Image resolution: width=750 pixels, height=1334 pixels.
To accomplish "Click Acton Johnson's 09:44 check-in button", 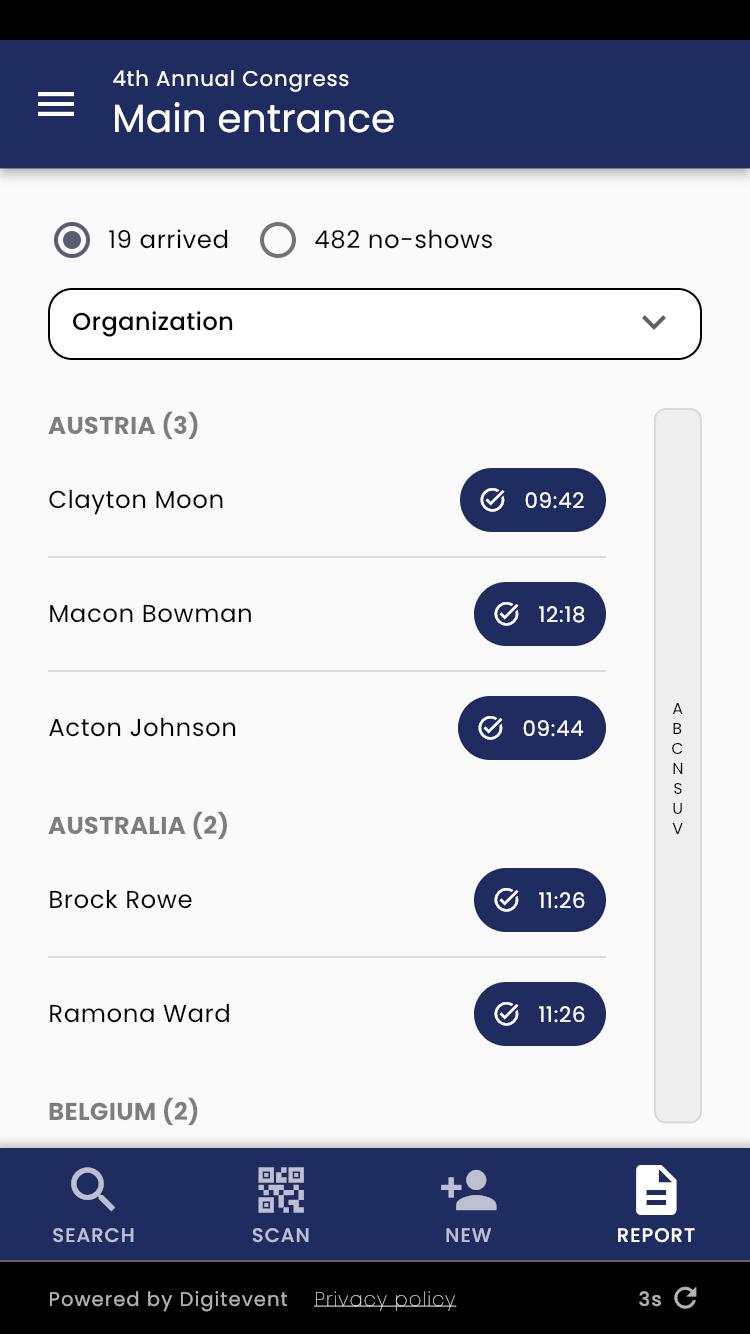I will point(532,728).
